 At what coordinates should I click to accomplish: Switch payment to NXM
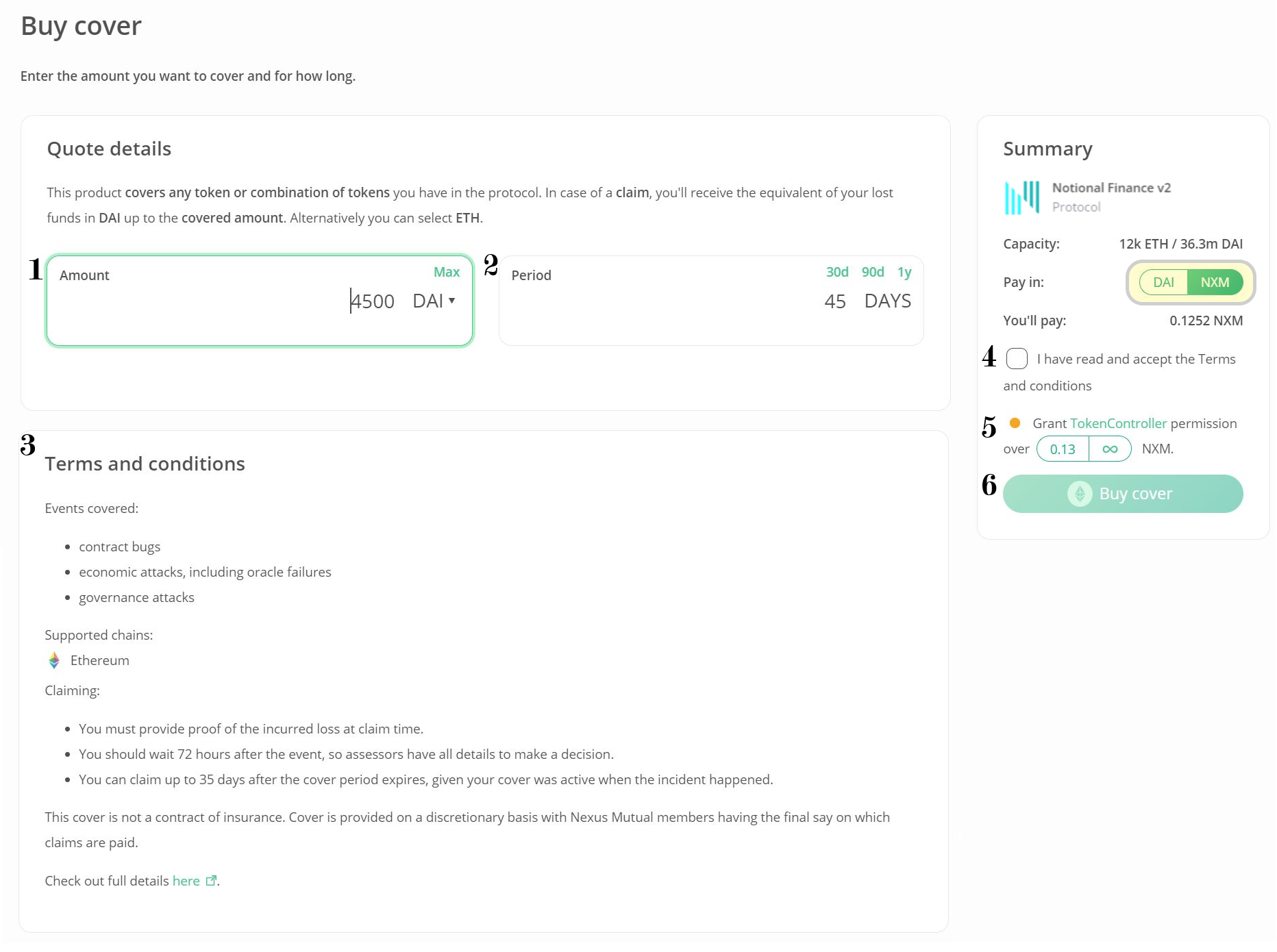click(1215, 282)
